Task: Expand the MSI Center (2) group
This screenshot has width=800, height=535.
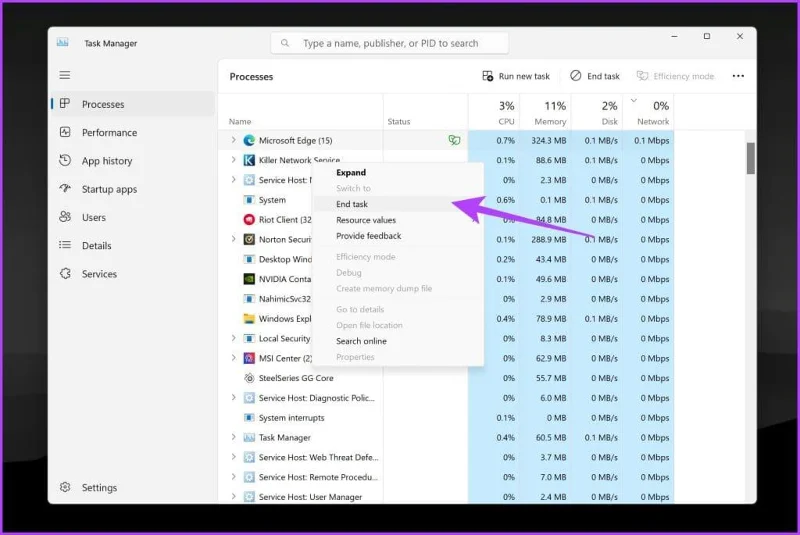Action: coord(233,358)
